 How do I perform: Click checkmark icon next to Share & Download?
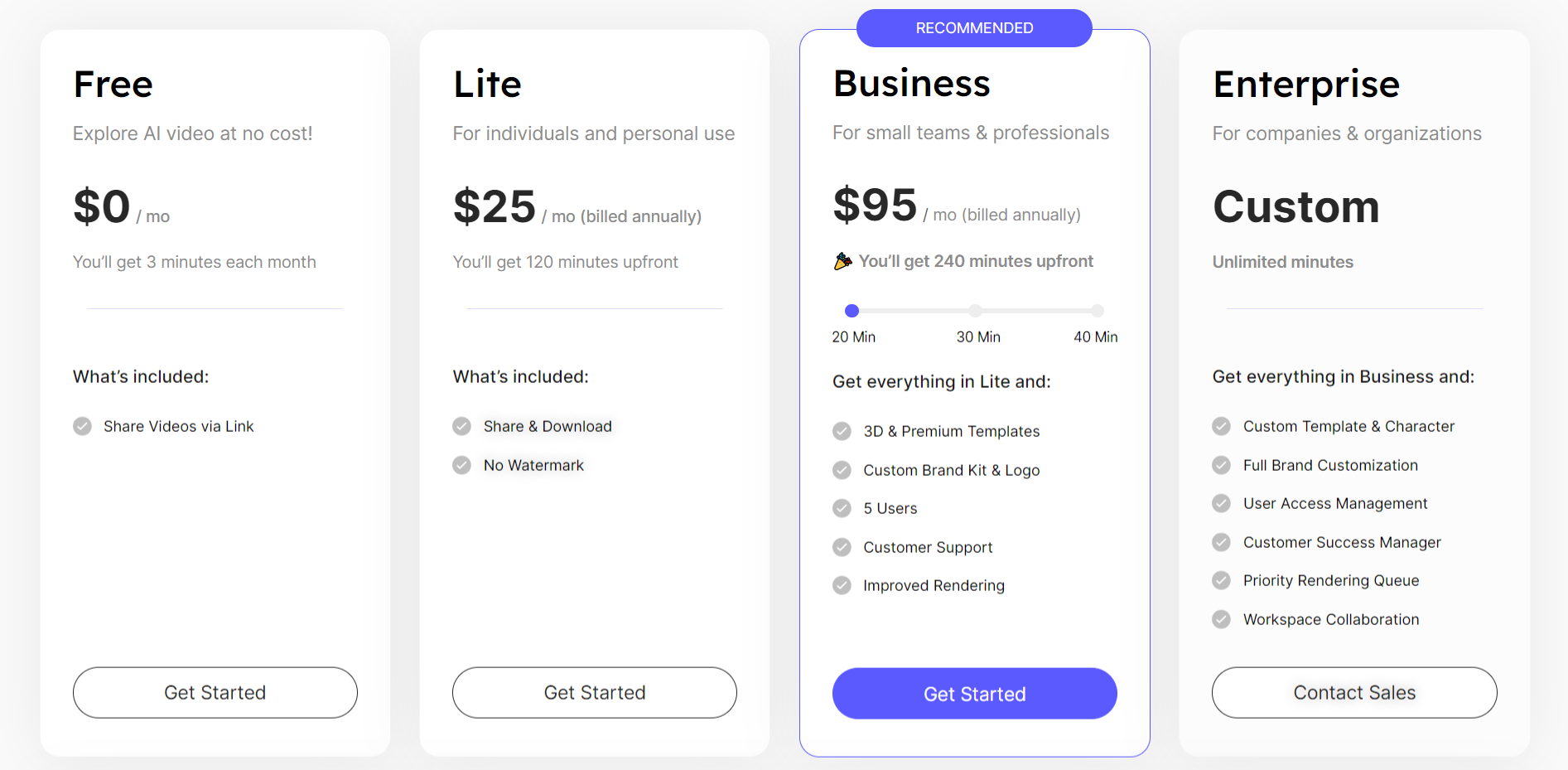pos(461,426)
